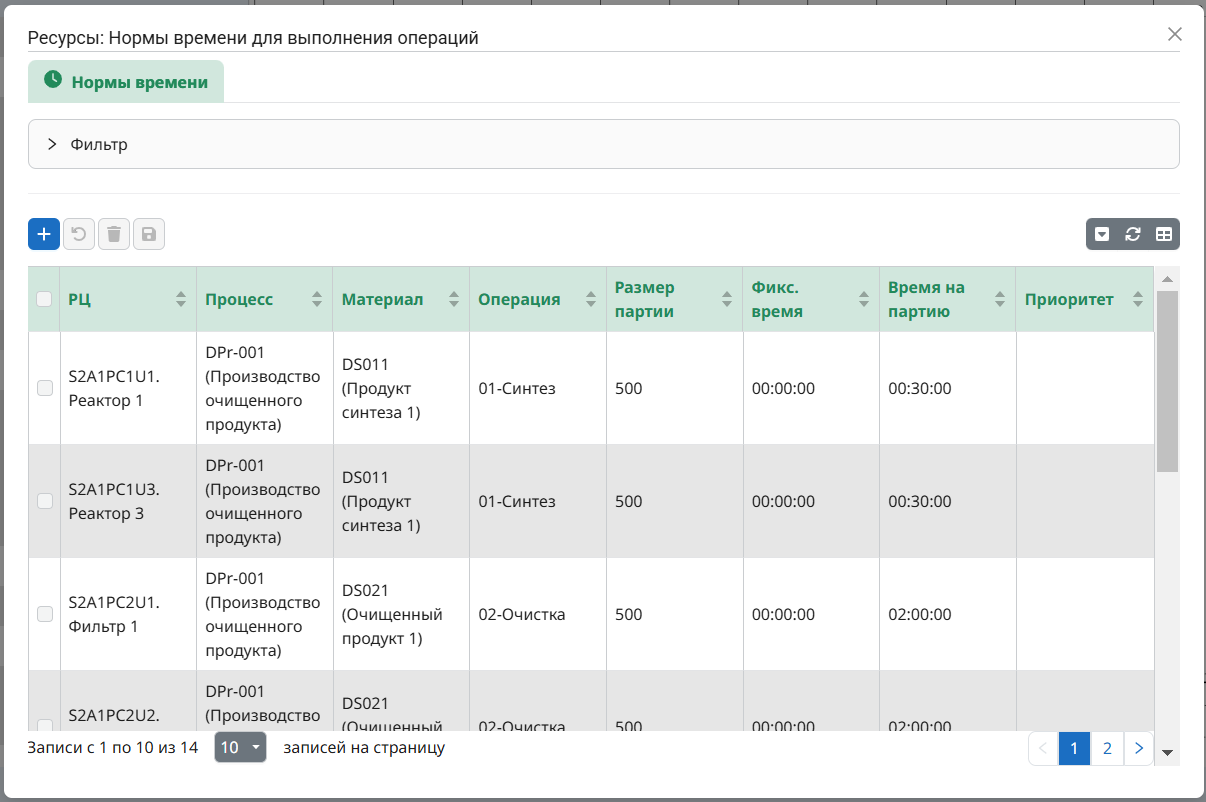Screen dimensions: 1206x802
Task: Click the table columns layout icon
Action: coord(1164,234)
